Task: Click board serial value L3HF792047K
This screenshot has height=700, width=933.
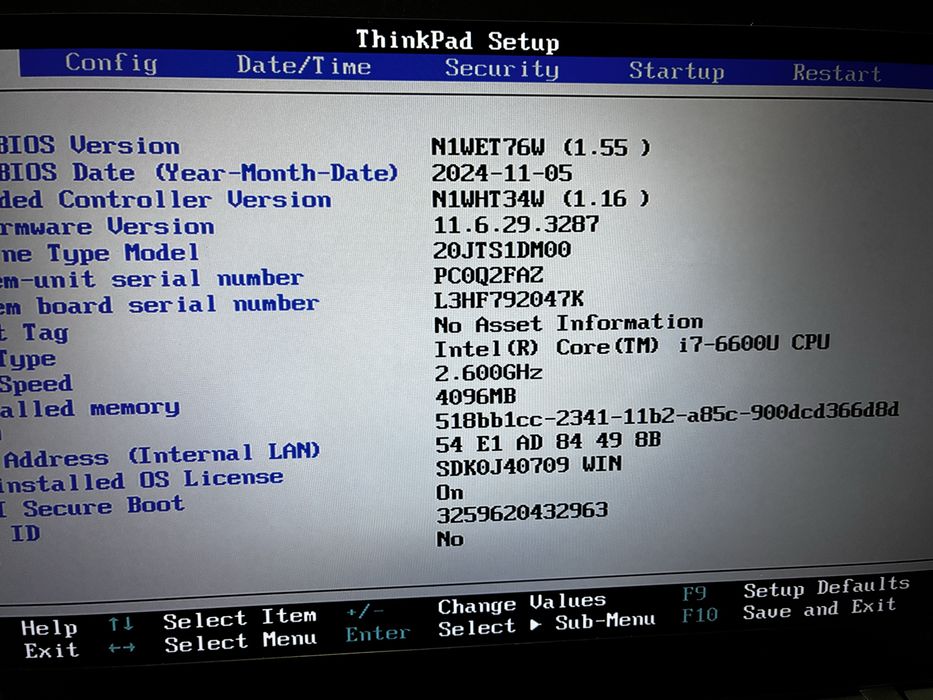Action: click(x=508, y=299)
